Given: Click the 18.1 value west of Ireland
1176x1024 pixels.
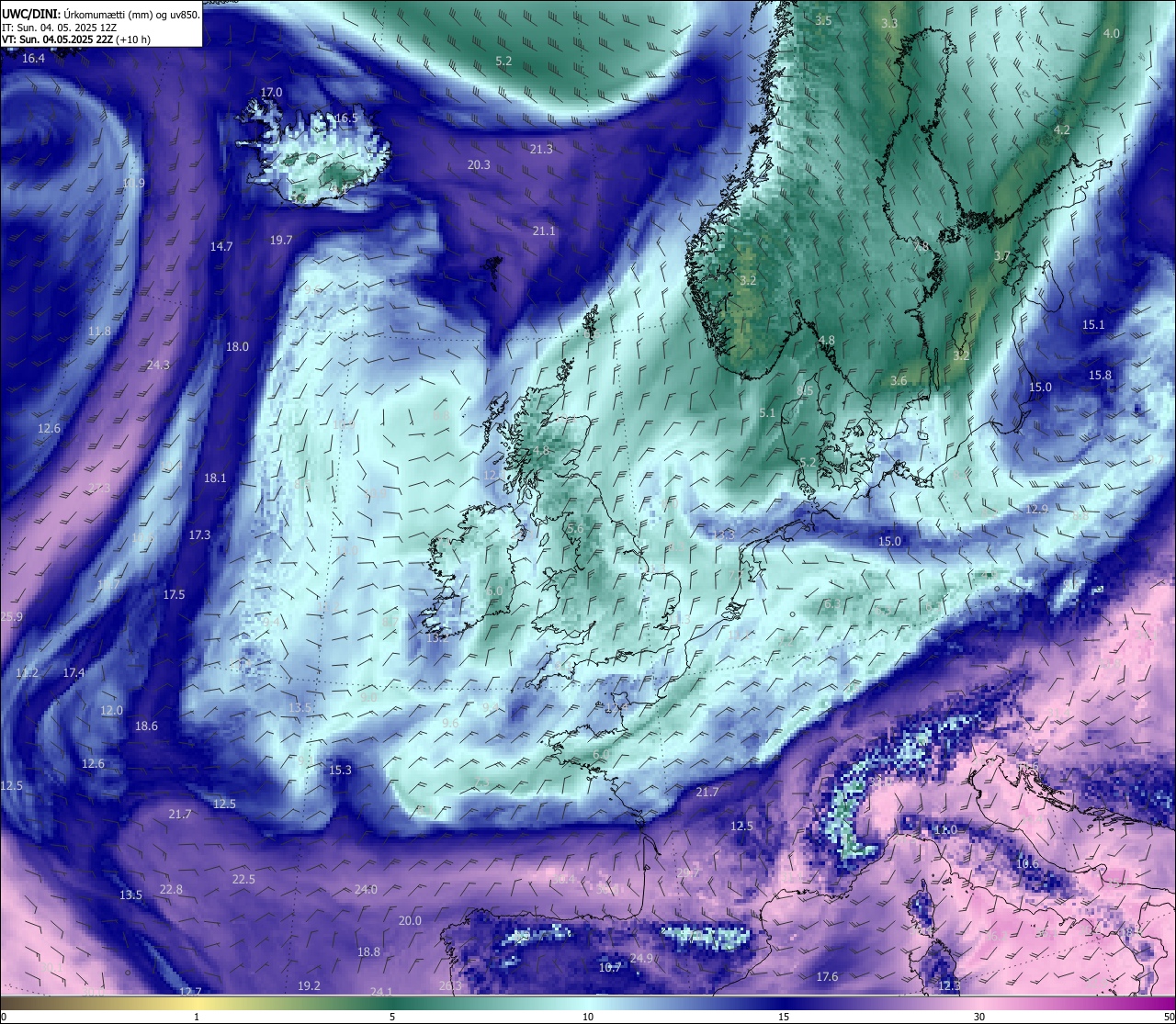Looking at the screenshot, I should pyautogui.click(x=215, y=478).
